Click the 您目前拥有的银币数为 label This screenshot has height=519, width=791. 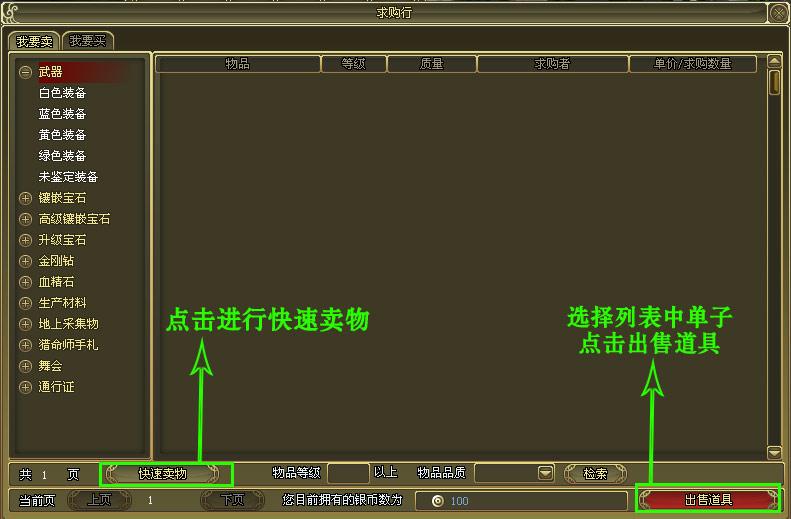(342, 500)
